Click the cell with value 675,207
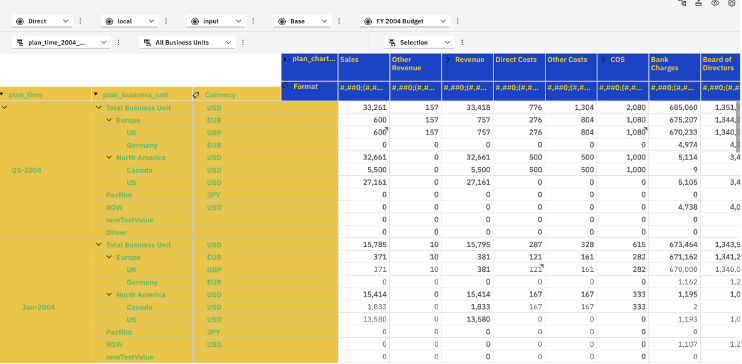This screenshot has width=742, height=364. [675, 120]
